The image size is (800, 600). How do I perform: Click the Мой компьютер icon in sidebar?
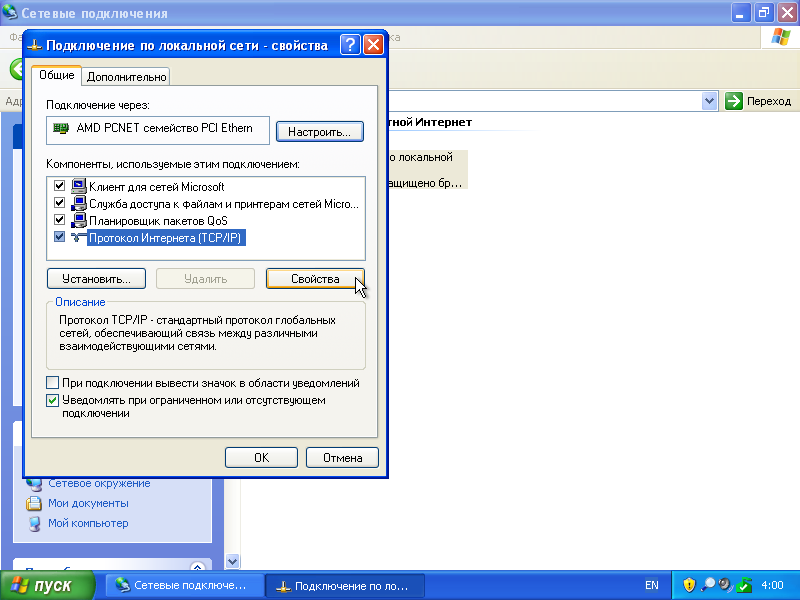pos(34,523)
